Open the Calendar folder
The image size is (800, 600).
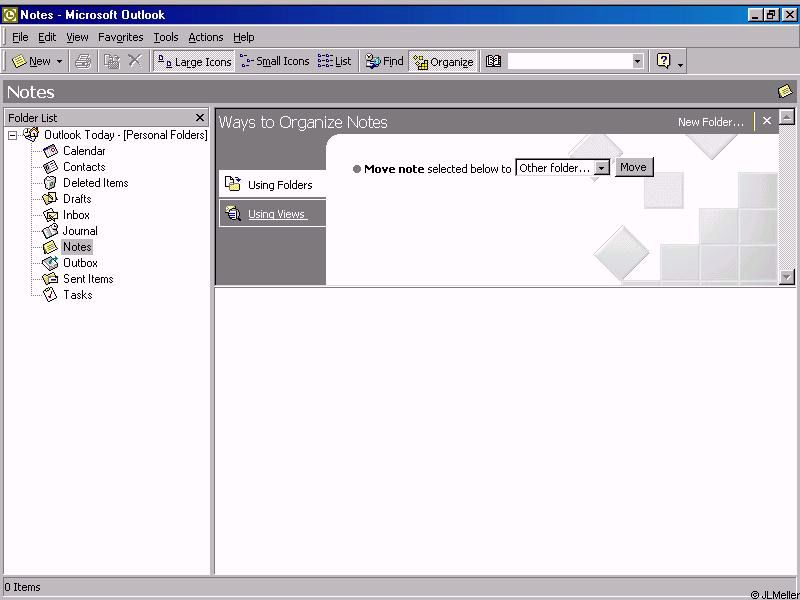(83, 151)
